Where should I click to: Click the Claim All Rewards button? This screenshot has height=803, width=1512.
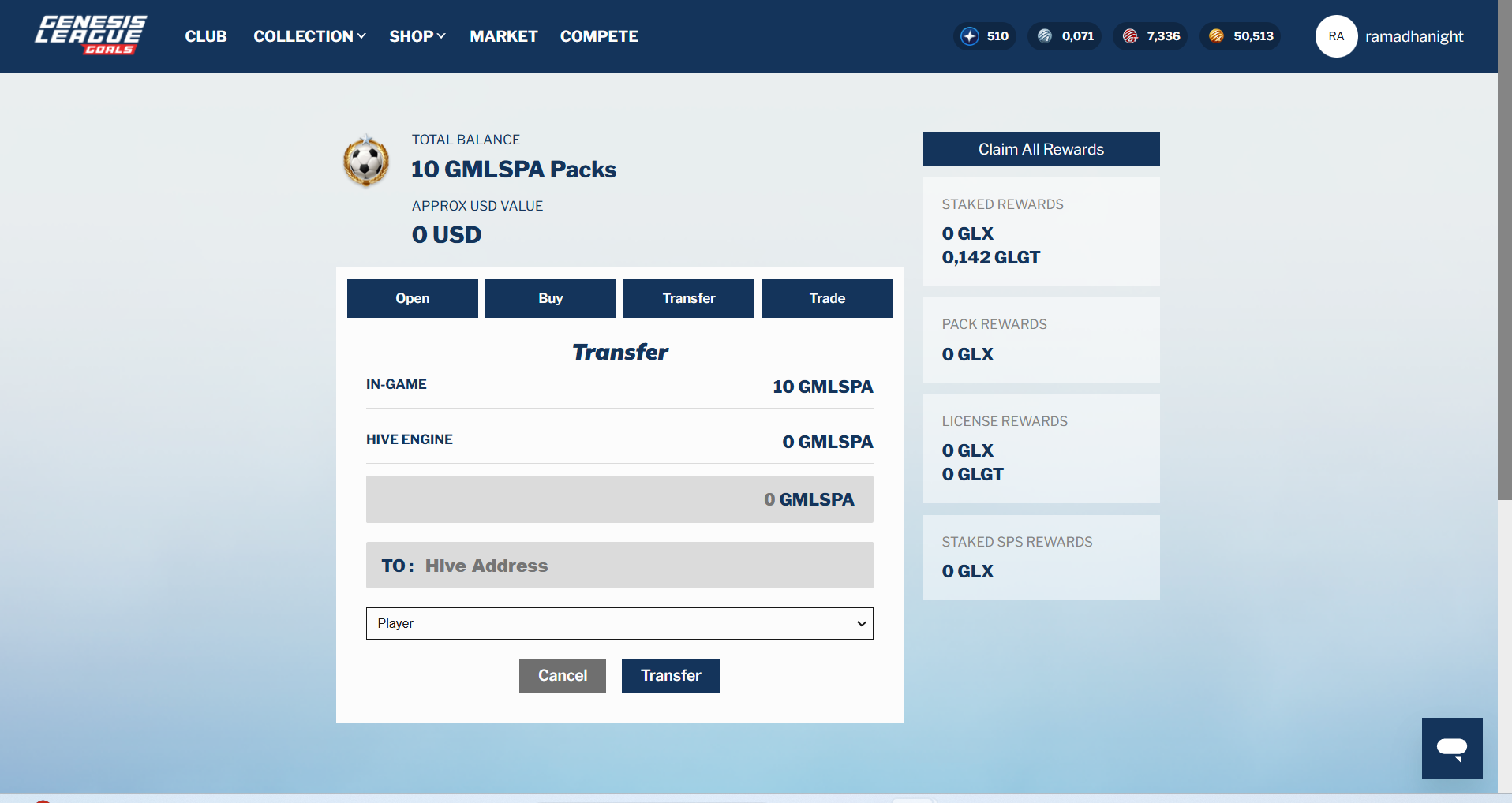[x=1042, y=149]
